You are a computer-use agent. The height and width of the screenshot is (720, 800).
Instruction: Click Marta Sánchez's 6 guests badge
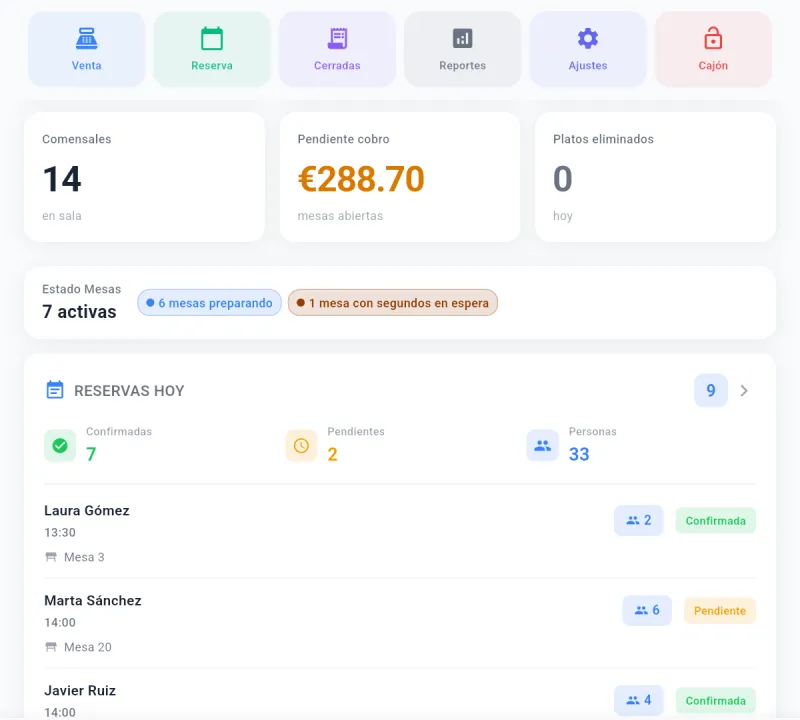tap(647, 610)
